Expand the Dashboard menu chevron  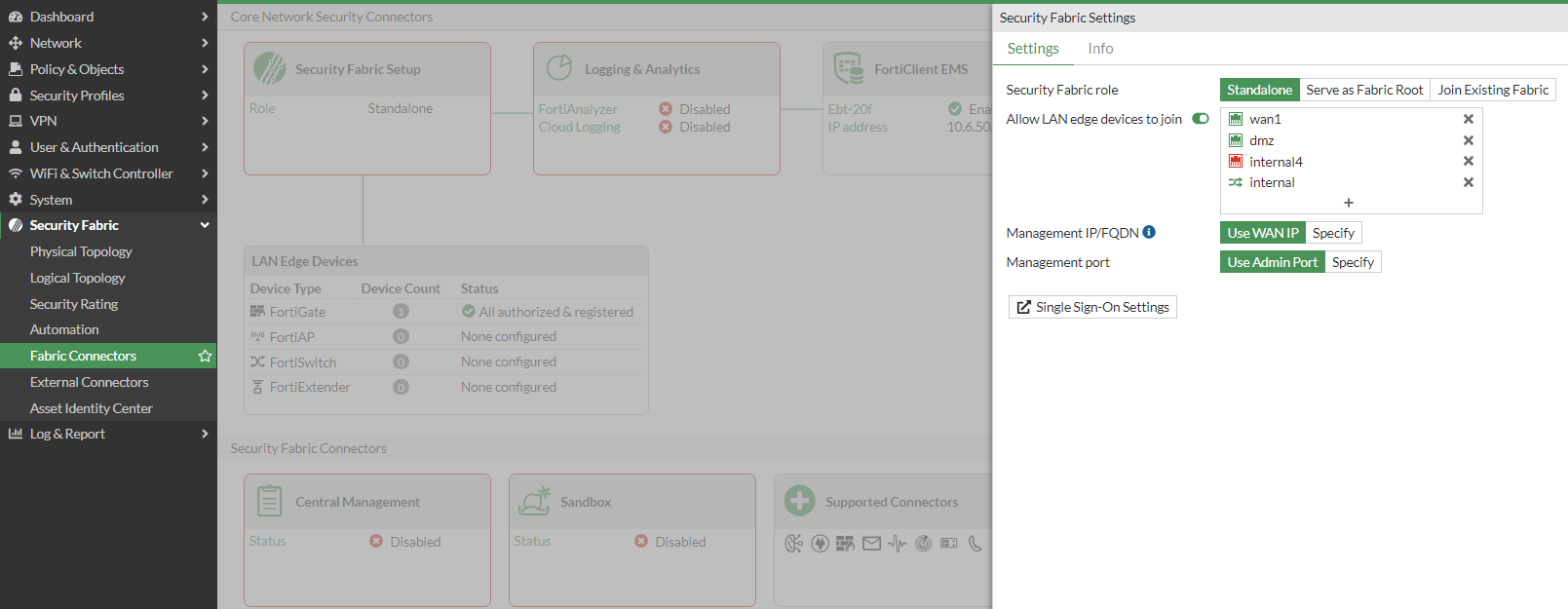tap(205, 17)
